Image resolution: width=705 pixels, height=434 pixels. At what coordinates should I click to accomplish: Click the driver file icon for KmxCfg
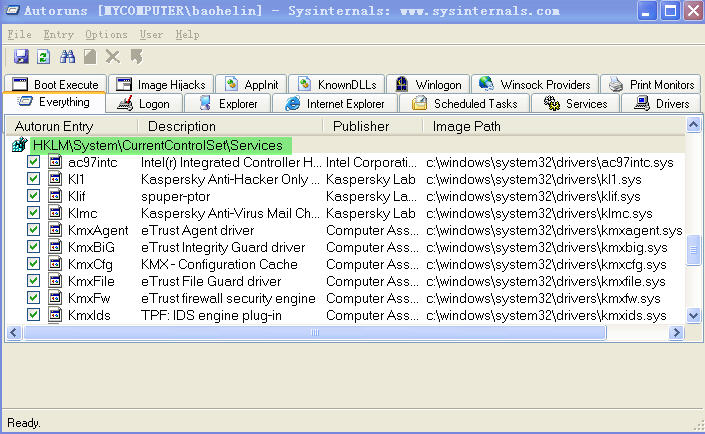click(x=55, y=264)
